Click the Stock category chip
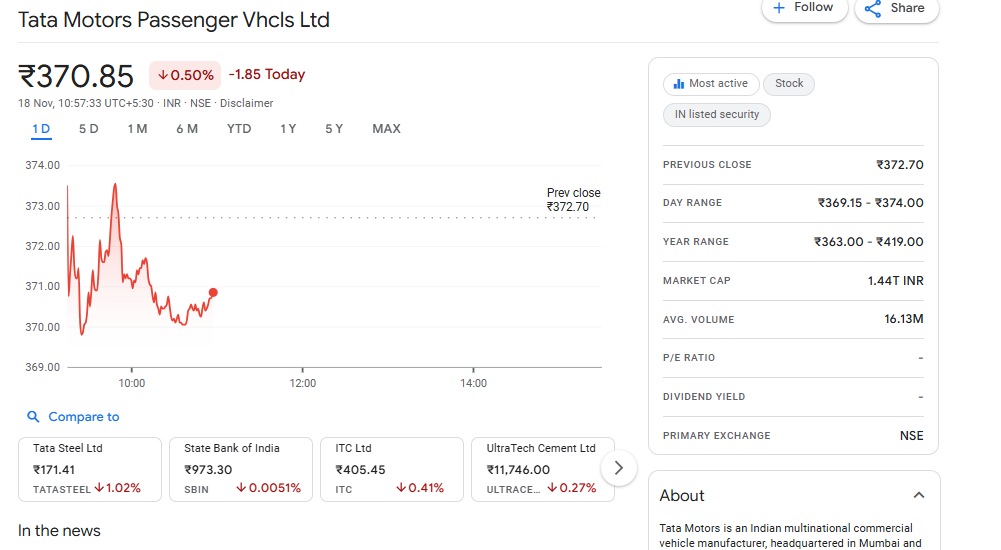The width and height of the screenshot is (1001, 550). (789, 84)
